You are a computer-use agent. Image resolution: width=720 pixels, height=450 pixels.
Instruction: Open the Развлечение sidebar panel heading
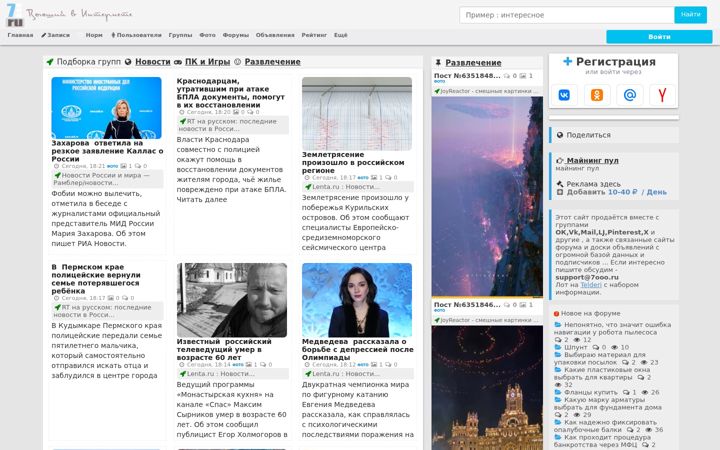pos(473,62)
